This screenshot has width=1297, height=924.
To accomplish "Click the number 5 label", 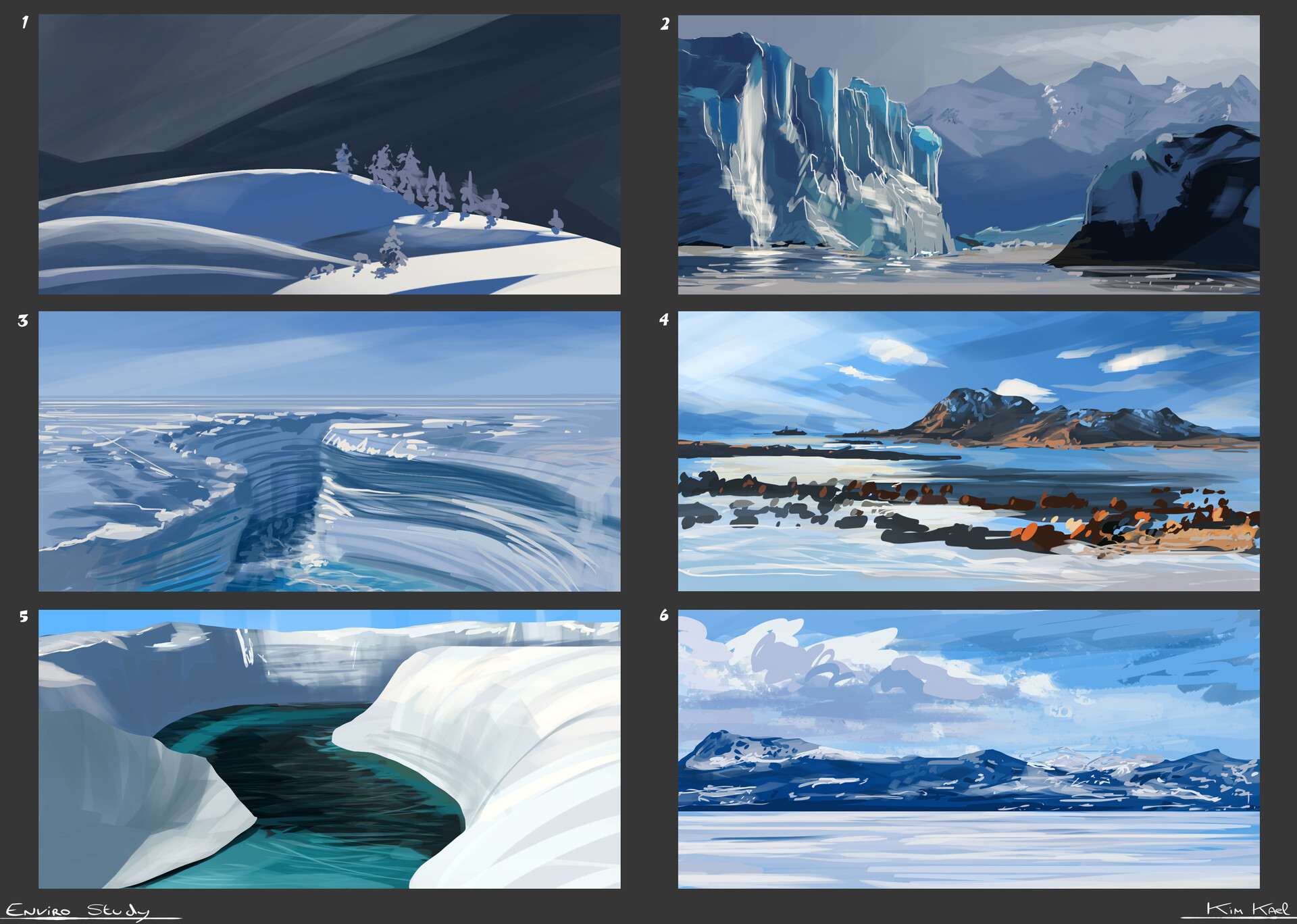I will [23, 615].
